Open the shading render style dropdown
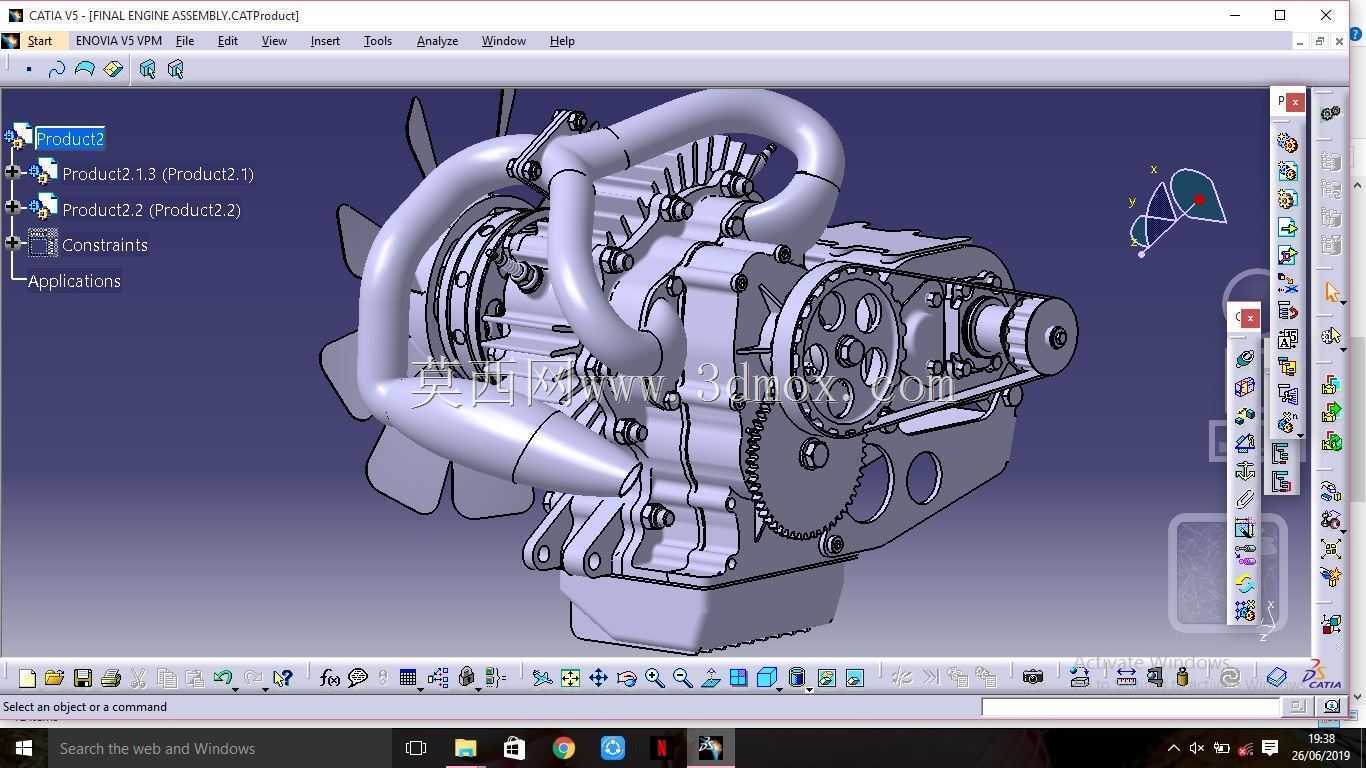Screen dimensions: 1366x768 click(809, 688)
